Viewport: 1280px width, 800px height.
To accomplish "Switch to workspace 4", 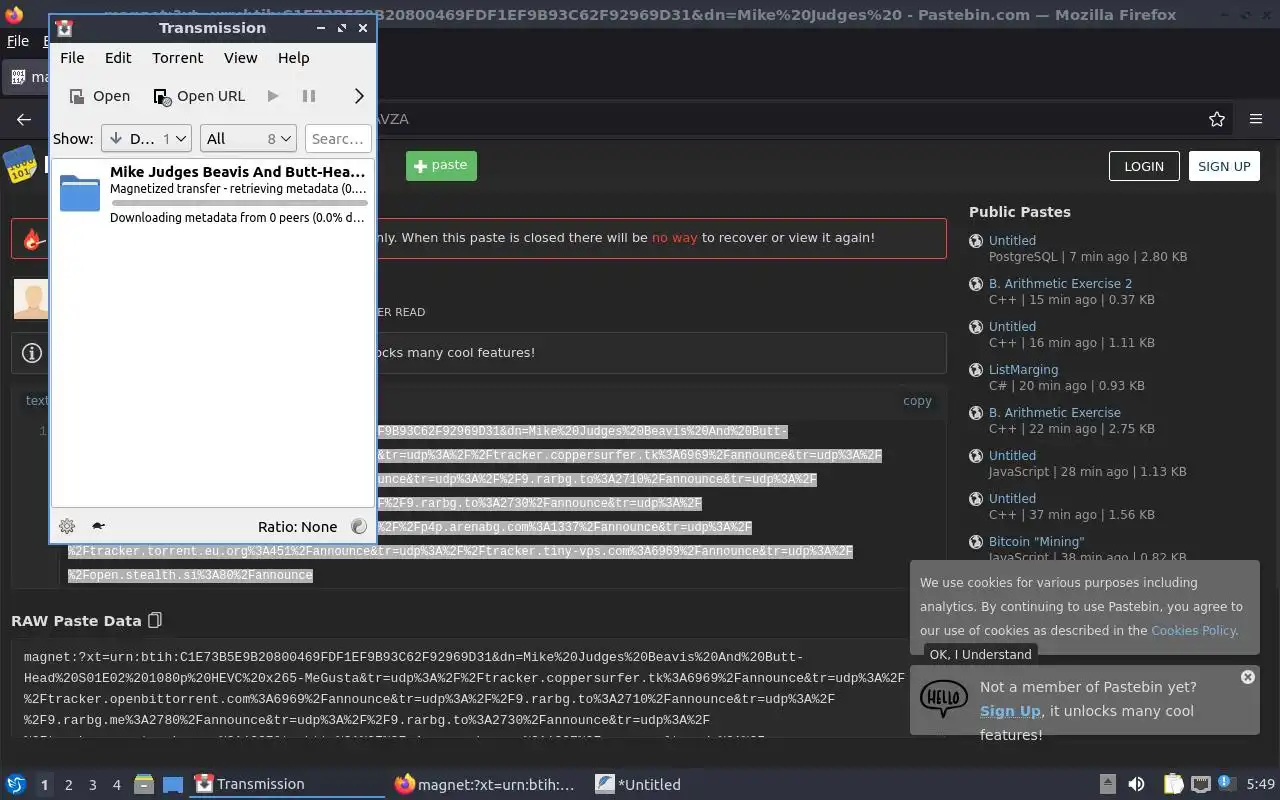I will click(116, 785).
